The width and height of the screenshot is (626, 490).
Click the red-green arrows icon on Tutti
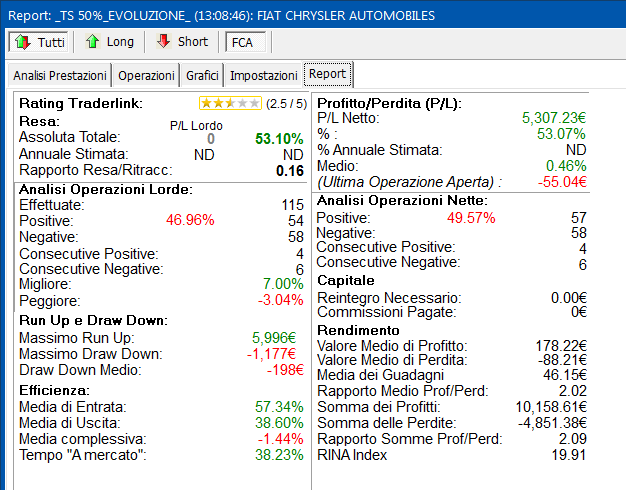pos(23,42)
